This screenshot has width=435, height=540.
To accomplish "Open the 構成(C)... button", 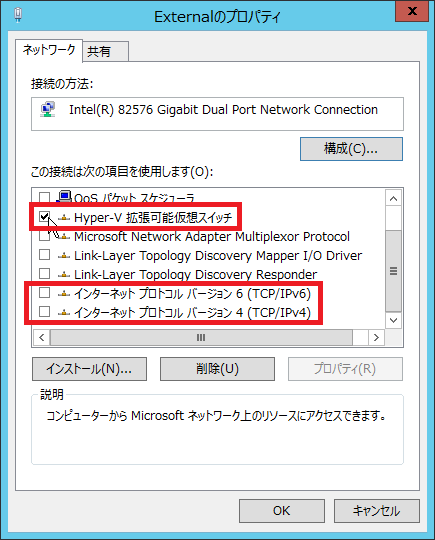I will pyautogui.click(x=351, y=149).
